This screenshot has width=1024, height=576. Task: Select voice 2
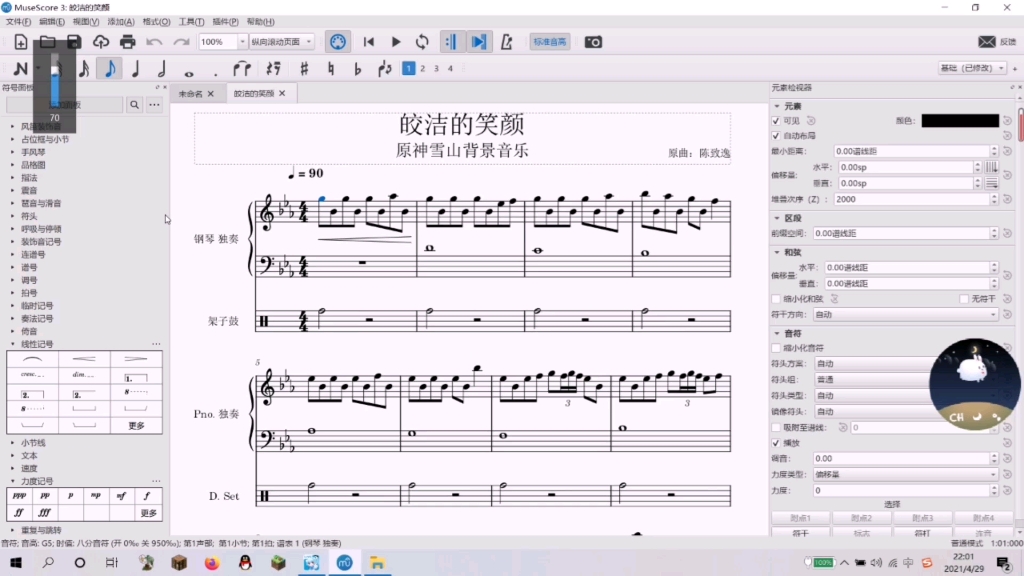click(423, 68)
